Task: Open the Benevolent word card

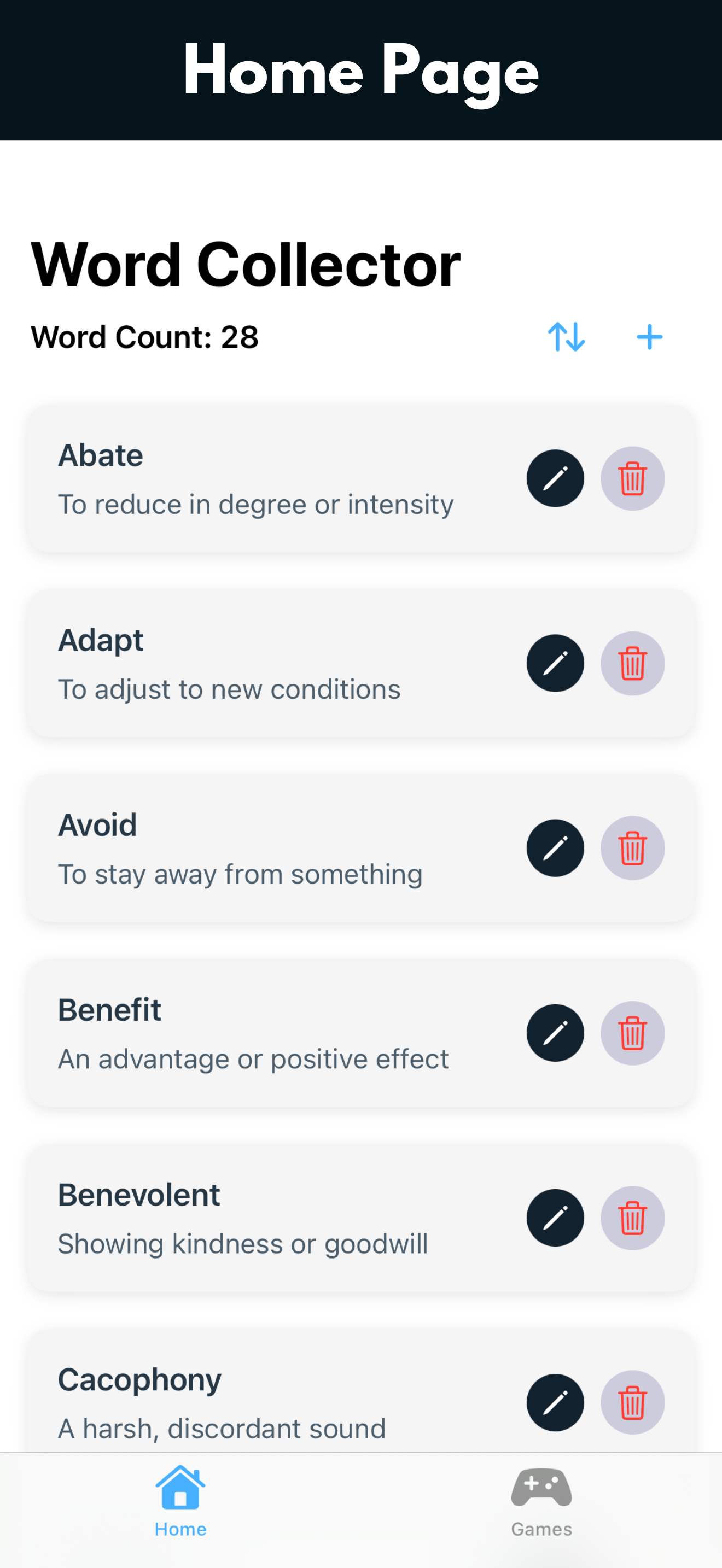Action: pos(360,1218)
